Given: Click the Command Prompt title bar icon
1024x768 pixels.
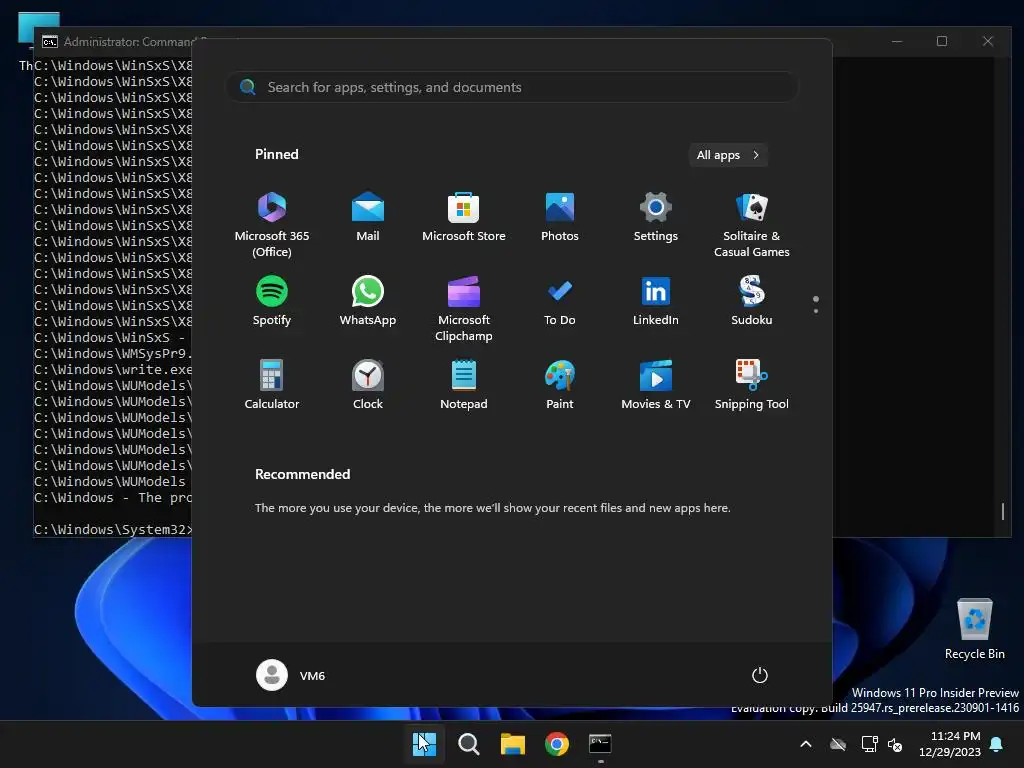Looking at the screenshot, I should (50, 42).
